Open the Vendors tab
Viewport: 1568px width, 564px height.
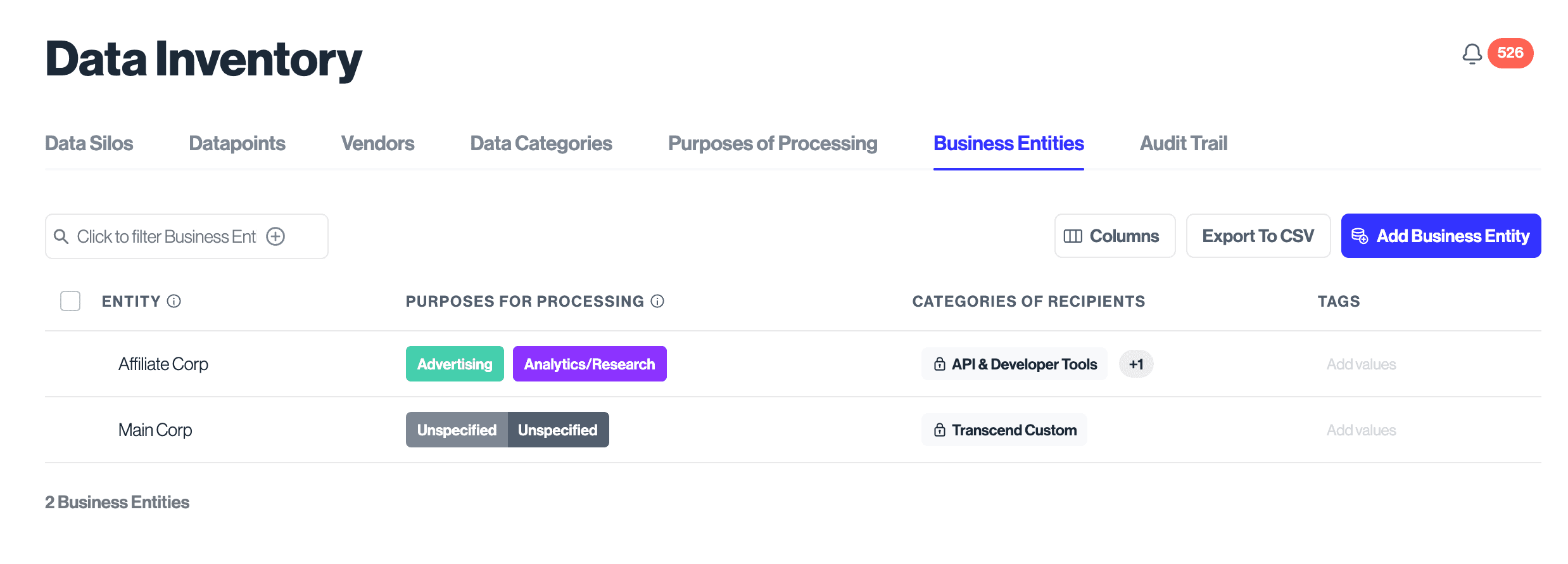coord(377,144)
